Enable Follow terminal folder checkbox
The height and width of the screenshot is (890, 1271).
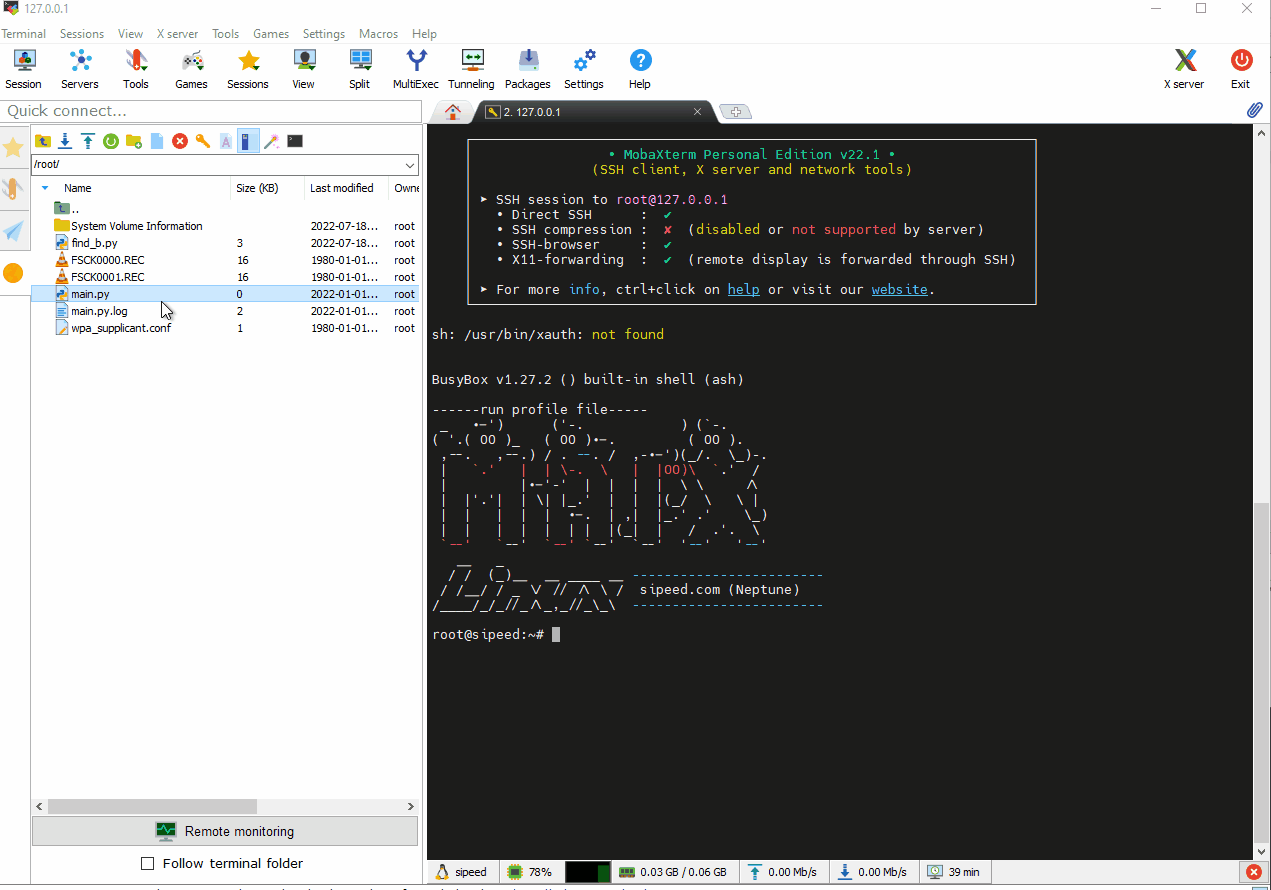[x=148, y=863]
